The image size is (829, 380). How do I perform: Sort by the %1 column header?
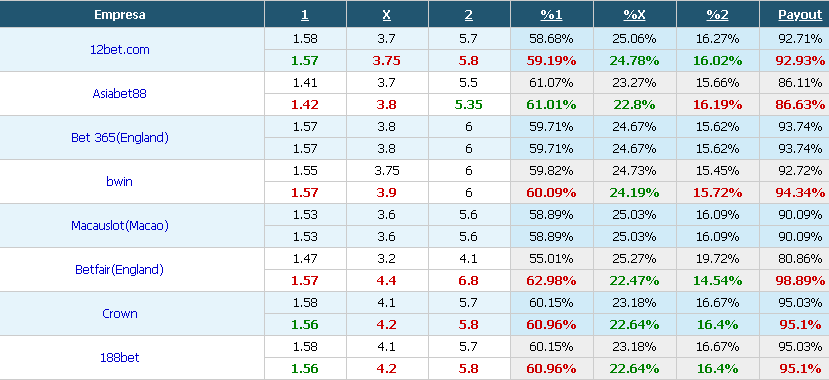(551, 15)
